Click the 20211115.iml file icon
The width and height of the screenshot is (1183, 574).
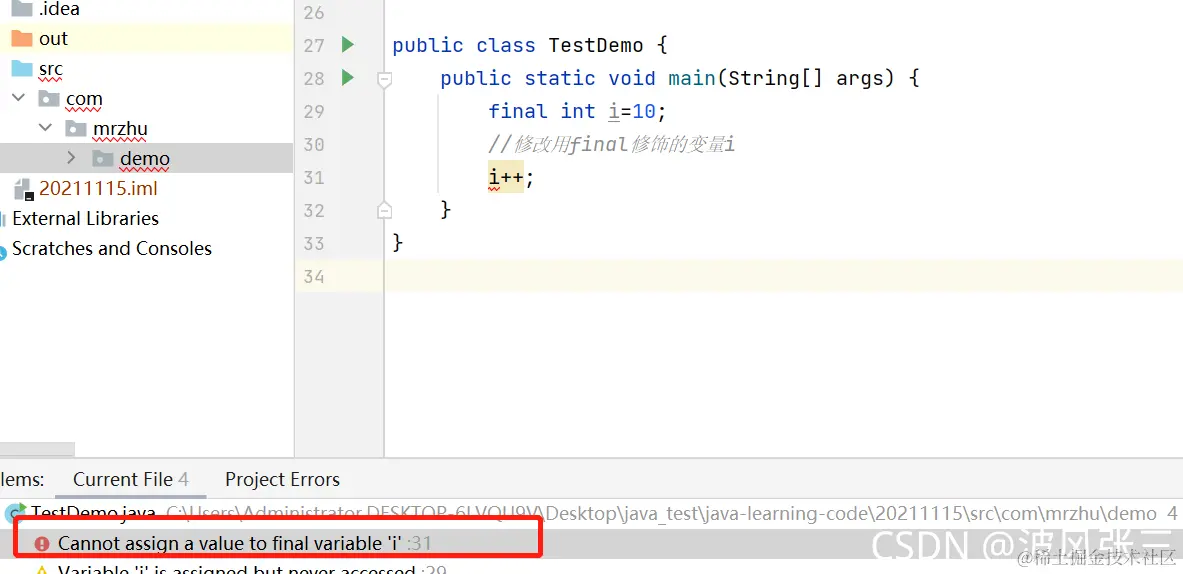23,189
